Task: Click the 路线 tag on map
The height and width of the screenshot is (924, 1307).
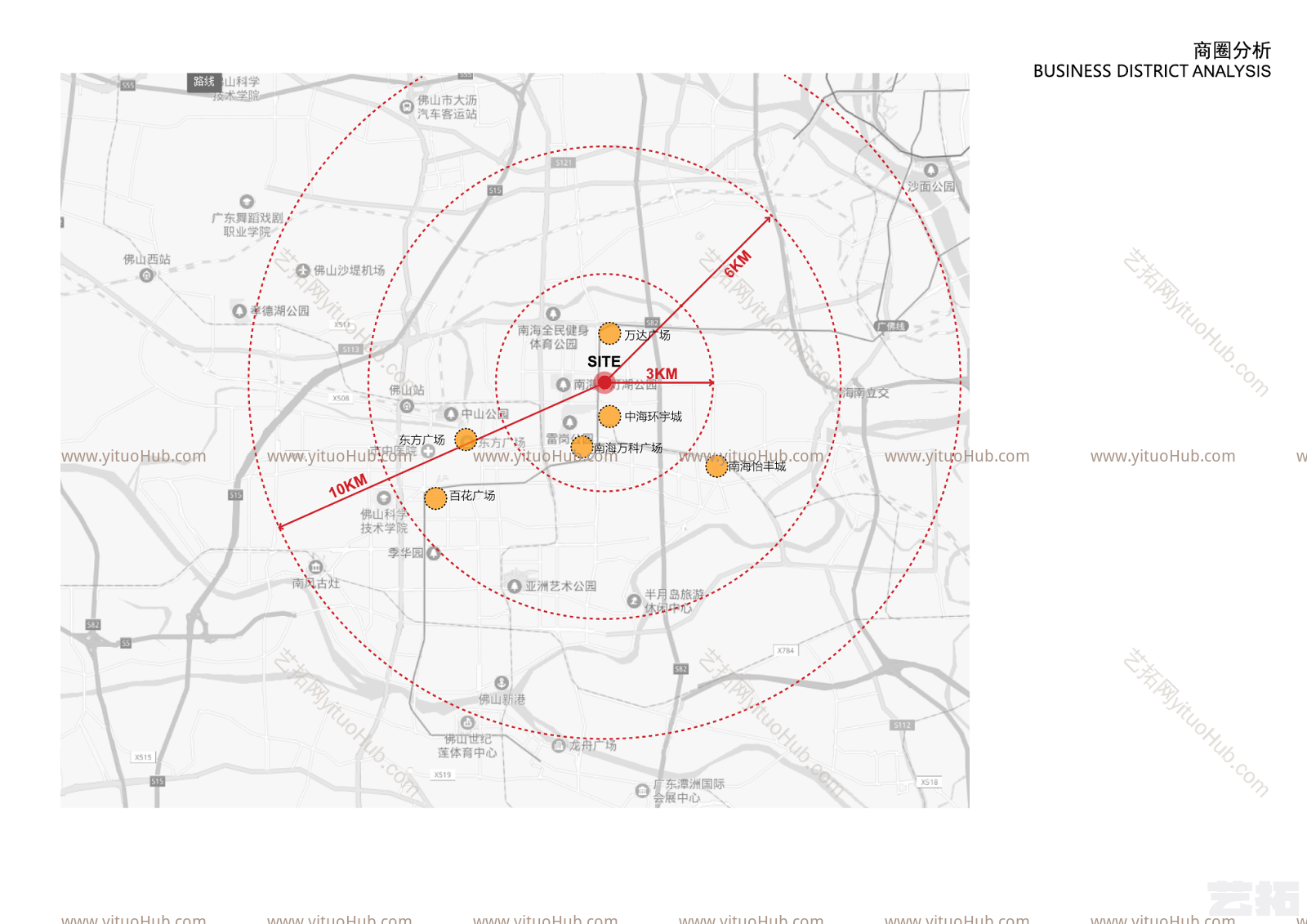Action: tap(204, 82)
